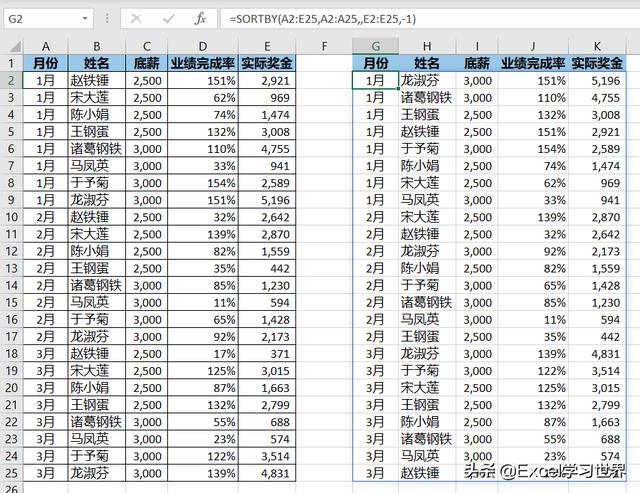
Task: Click header cell 姓名 in column B
Action: point(97,63)
